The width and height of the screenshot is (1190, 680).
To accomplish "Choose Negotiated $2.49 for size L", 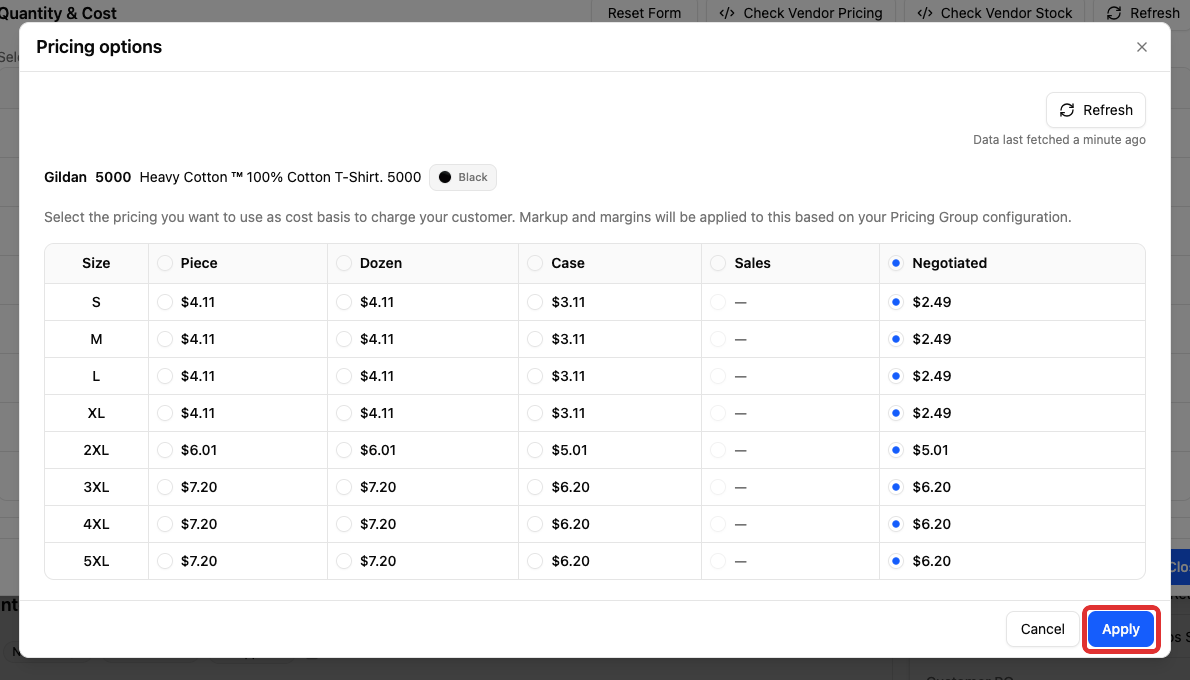I will click(896, 376).
